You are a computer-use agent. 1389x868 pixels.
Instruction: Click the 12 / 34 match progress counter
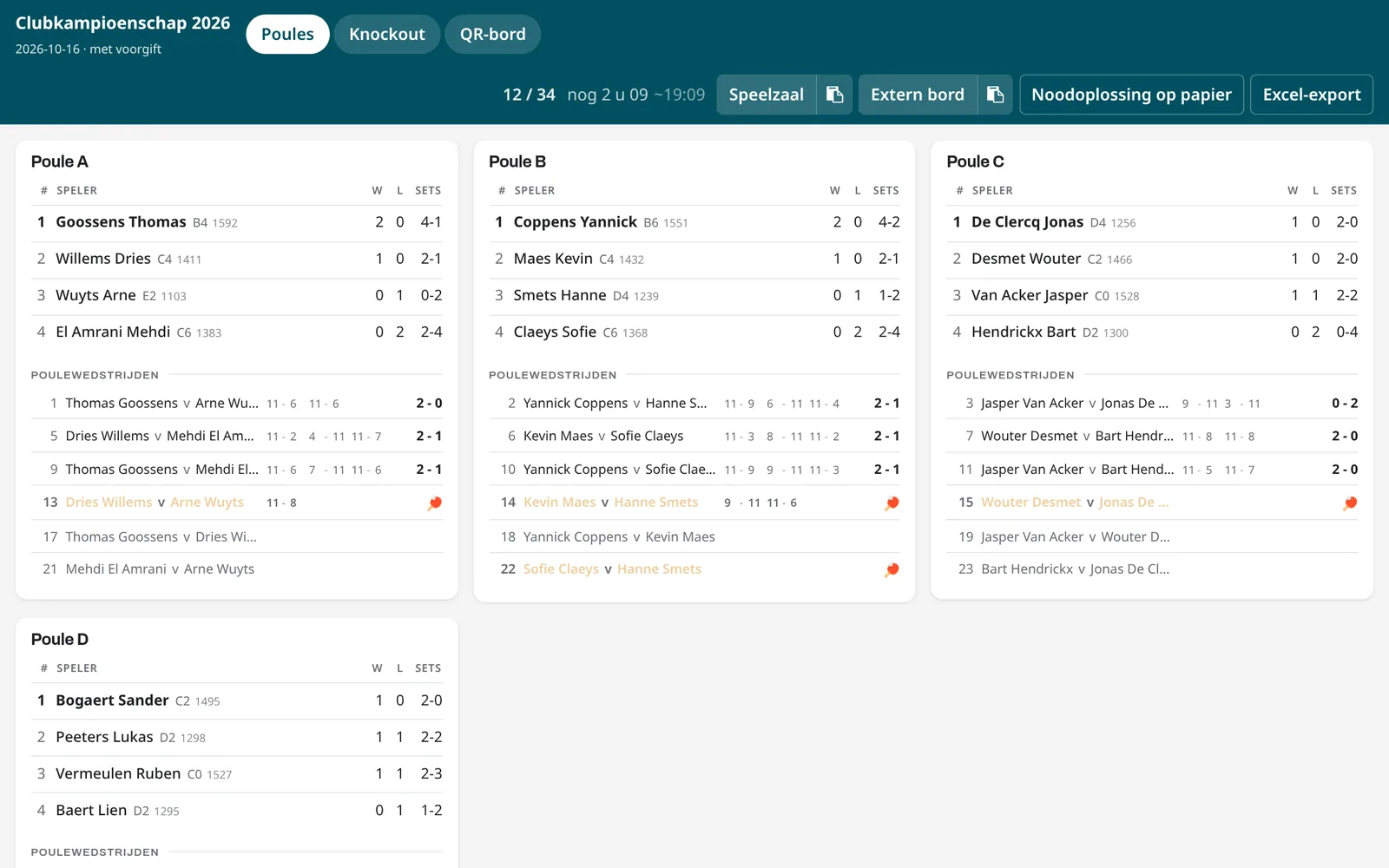(x=529, y=95)
